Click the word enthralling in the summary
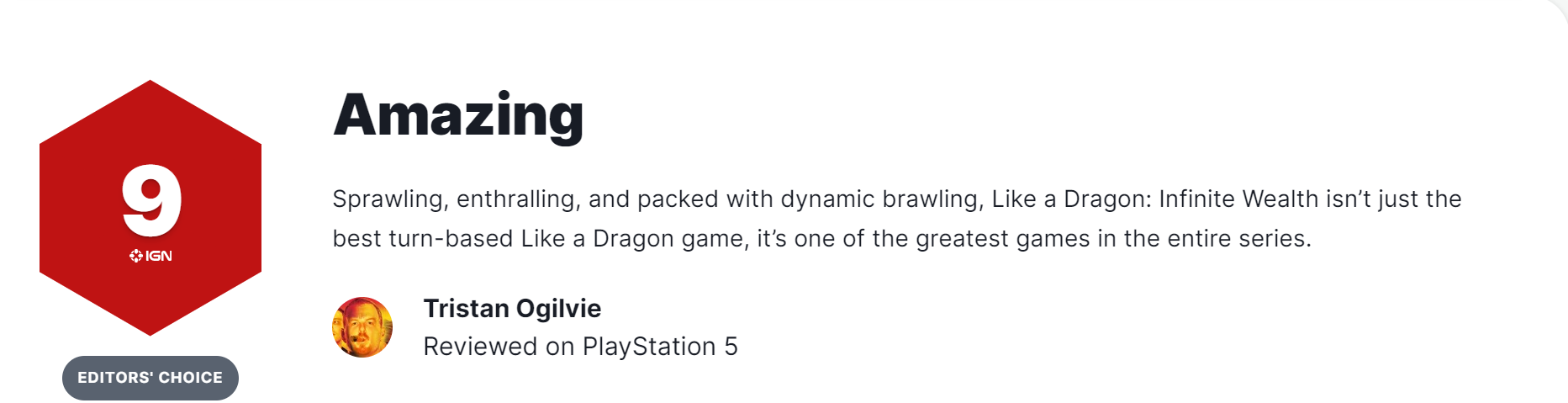 [x=516, y=199]
